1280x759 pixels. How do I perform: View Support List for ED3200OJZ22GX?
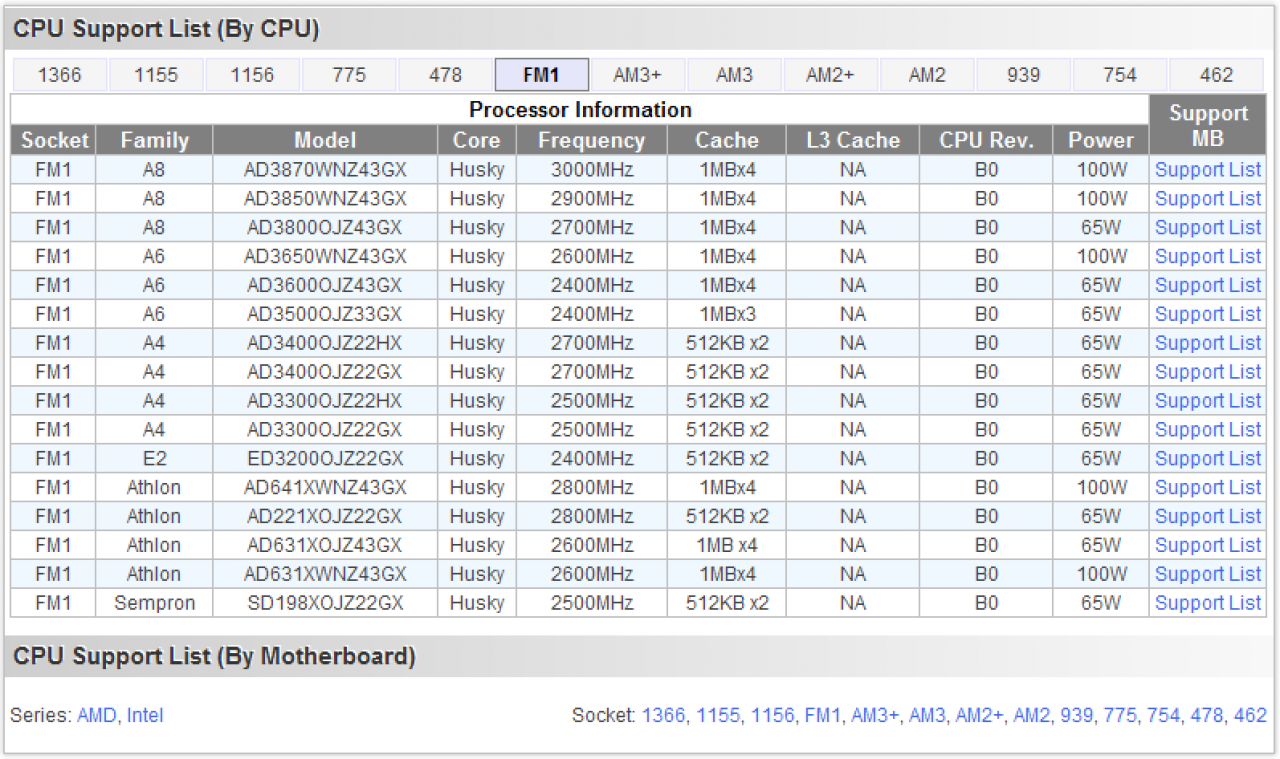[1208, 459]
